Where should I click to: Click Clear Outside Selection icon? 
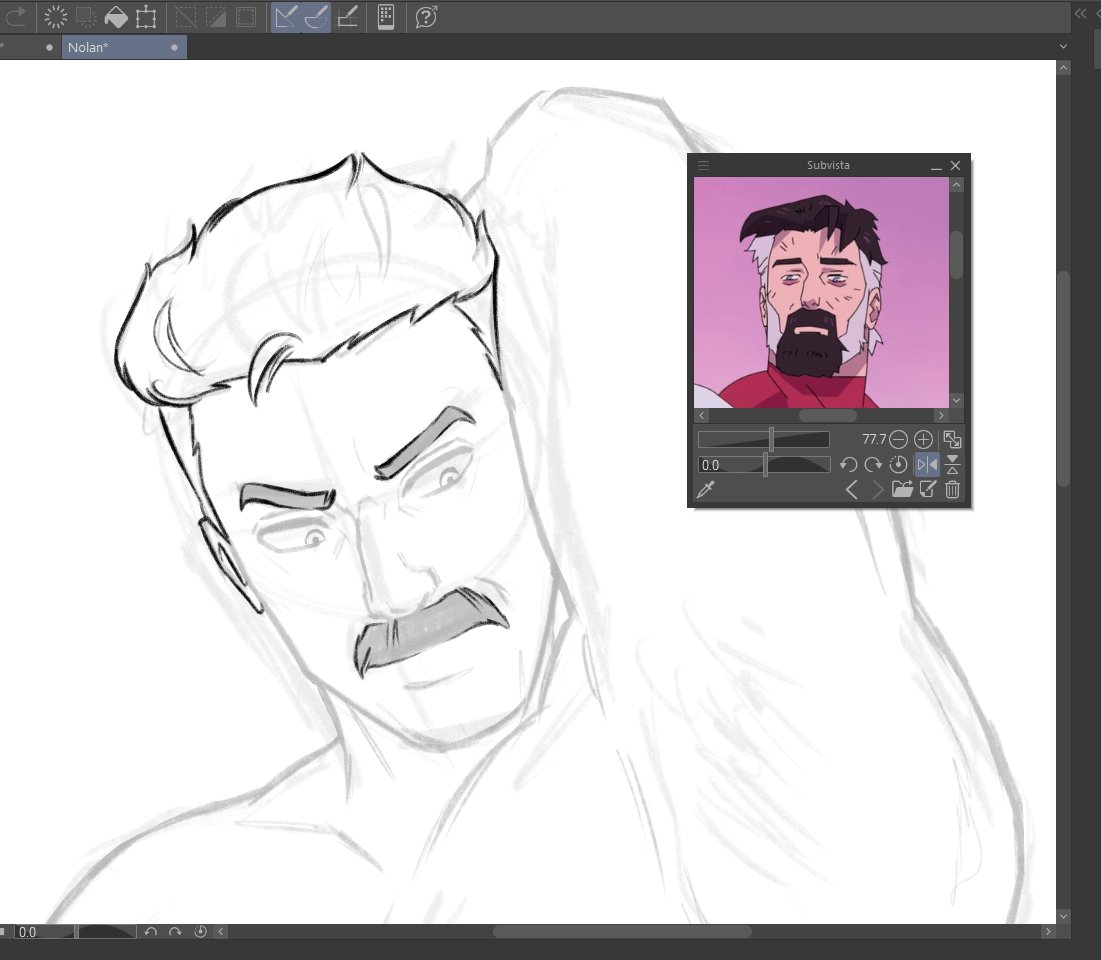click(x=86, y=16)
